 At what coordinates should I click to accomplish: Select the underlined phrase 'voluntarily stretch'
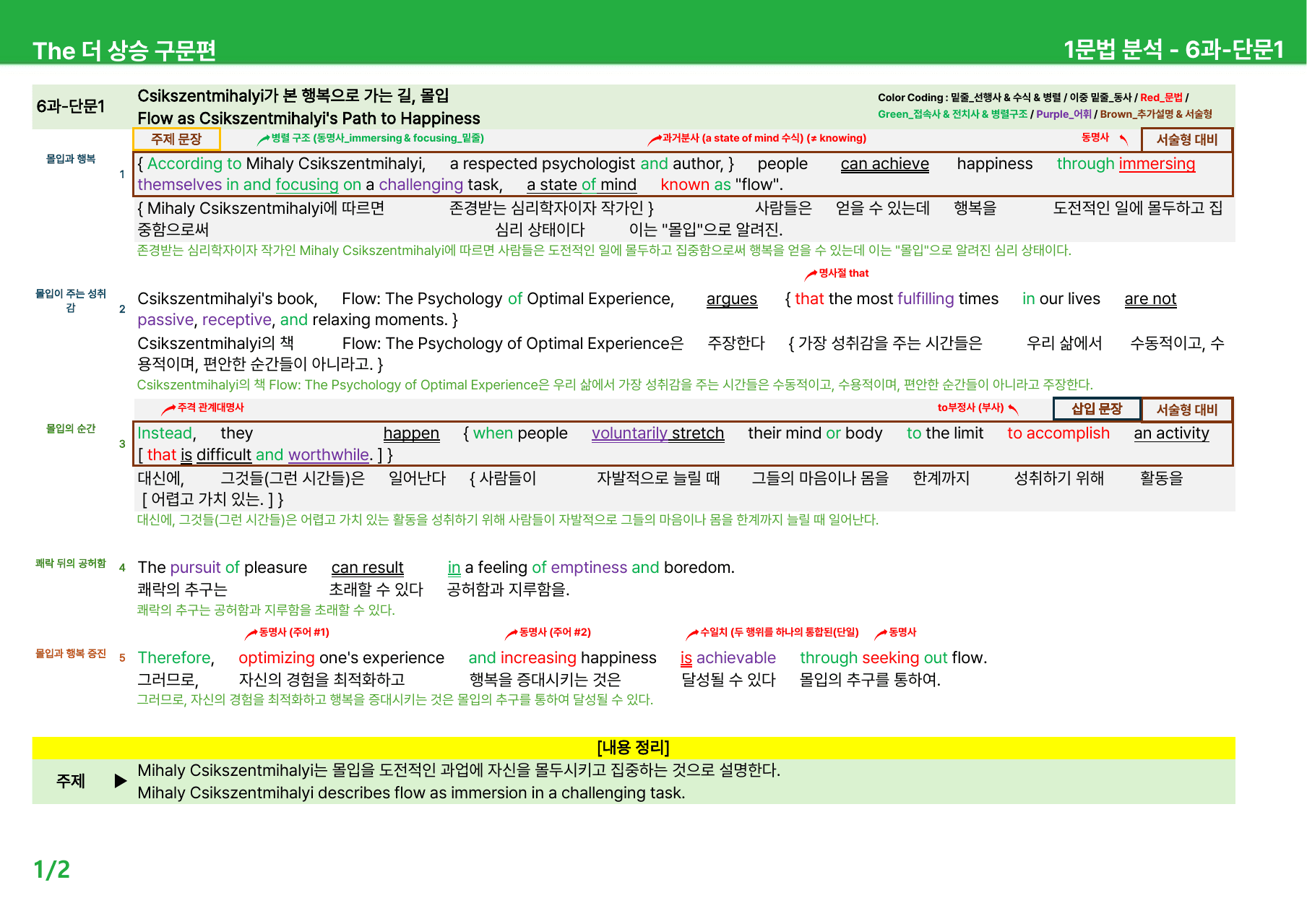coord(657,433)
